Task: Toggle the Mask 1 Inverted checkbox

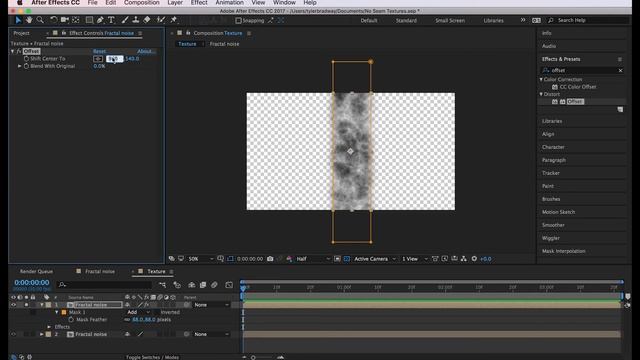Action: tap(157, 312)
